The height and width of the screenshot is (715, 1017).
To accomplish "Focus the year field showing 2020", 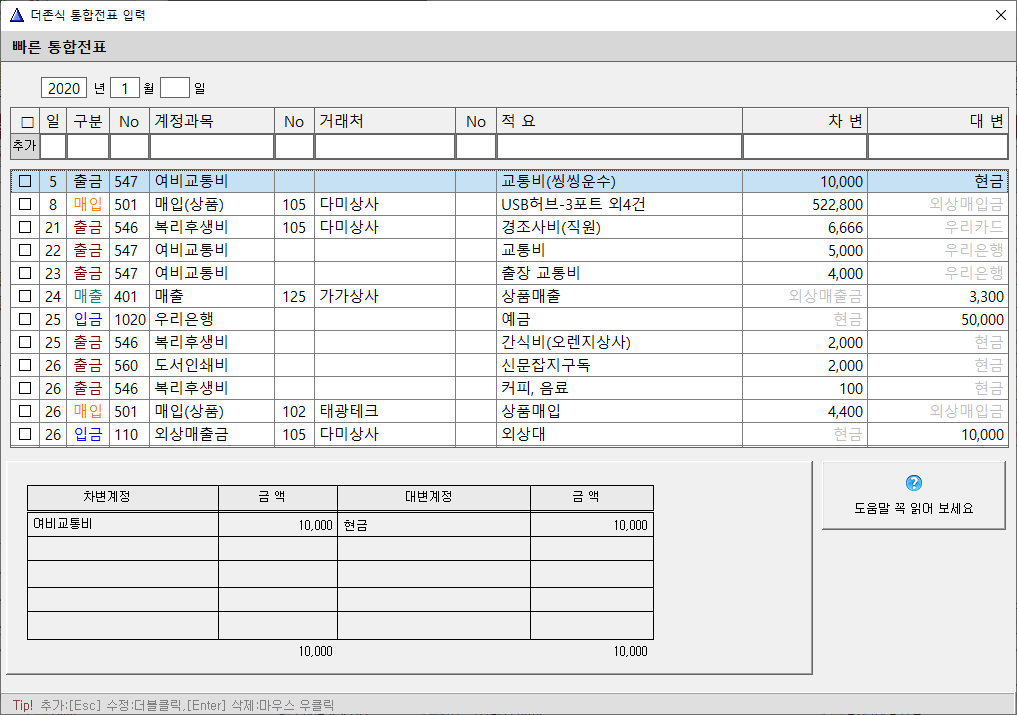I will [64, 88].
